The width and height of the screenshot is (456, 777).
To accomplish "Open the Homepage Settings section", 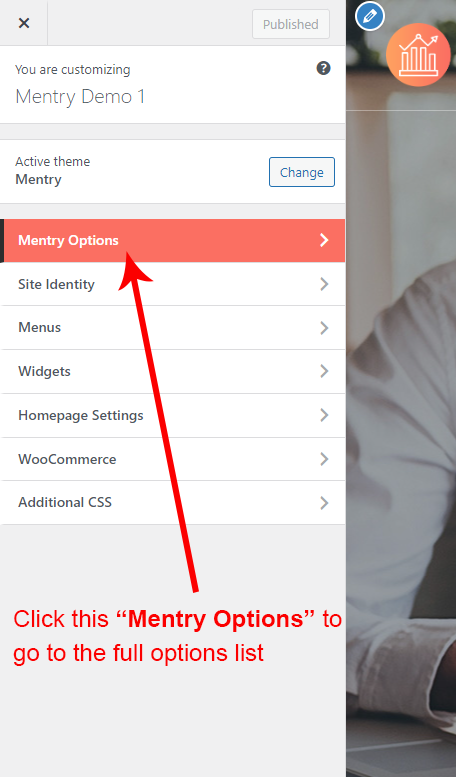I will [172, 415].
